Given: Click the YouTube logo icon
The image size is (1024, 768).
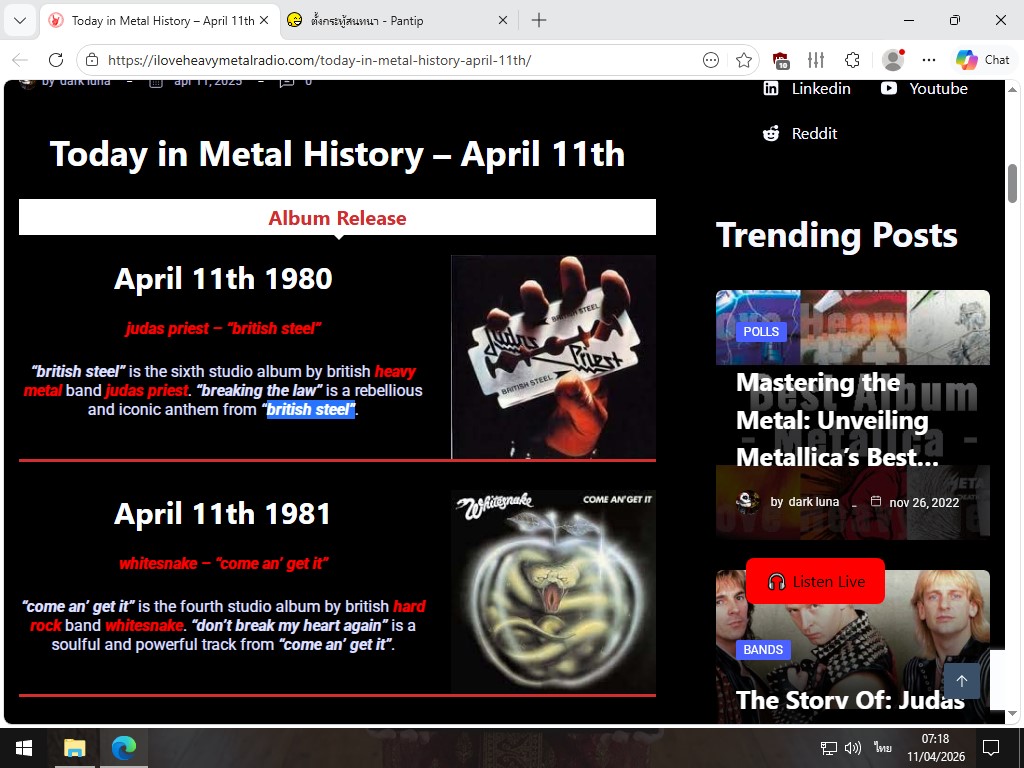Looking at the screenshot, I should pos(889,88).
